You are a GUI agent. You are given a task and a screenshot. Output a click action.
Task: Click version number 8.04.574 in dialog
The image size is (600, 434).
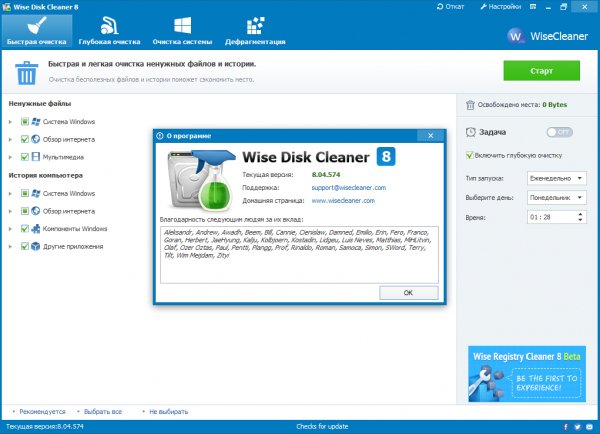coord(326,175)
